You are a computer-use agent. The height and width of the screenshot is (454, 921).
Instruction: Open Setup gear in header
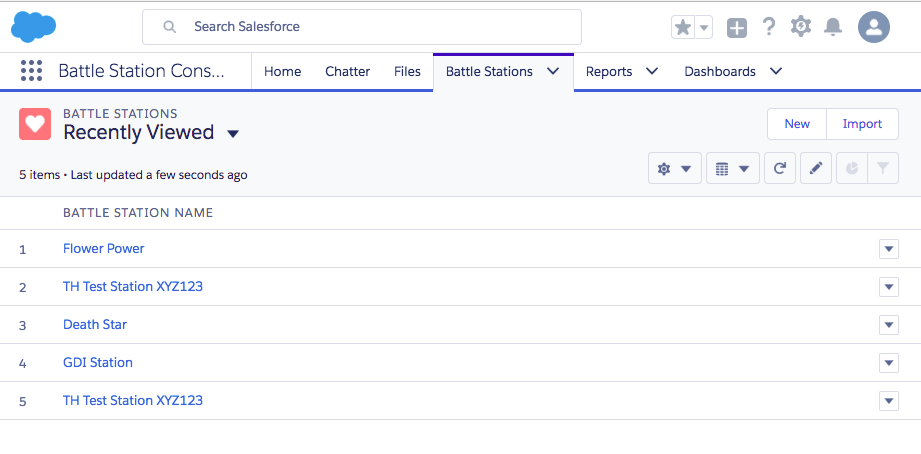(x=801, y=26)
